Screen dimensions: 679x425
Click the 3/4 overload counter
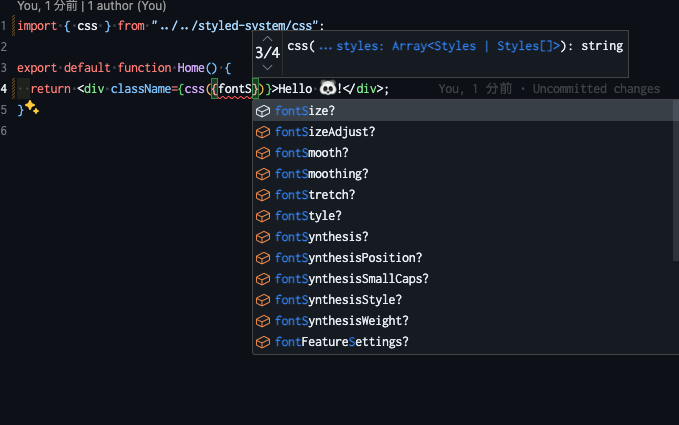pyautogui.click(x=267, y=53)
